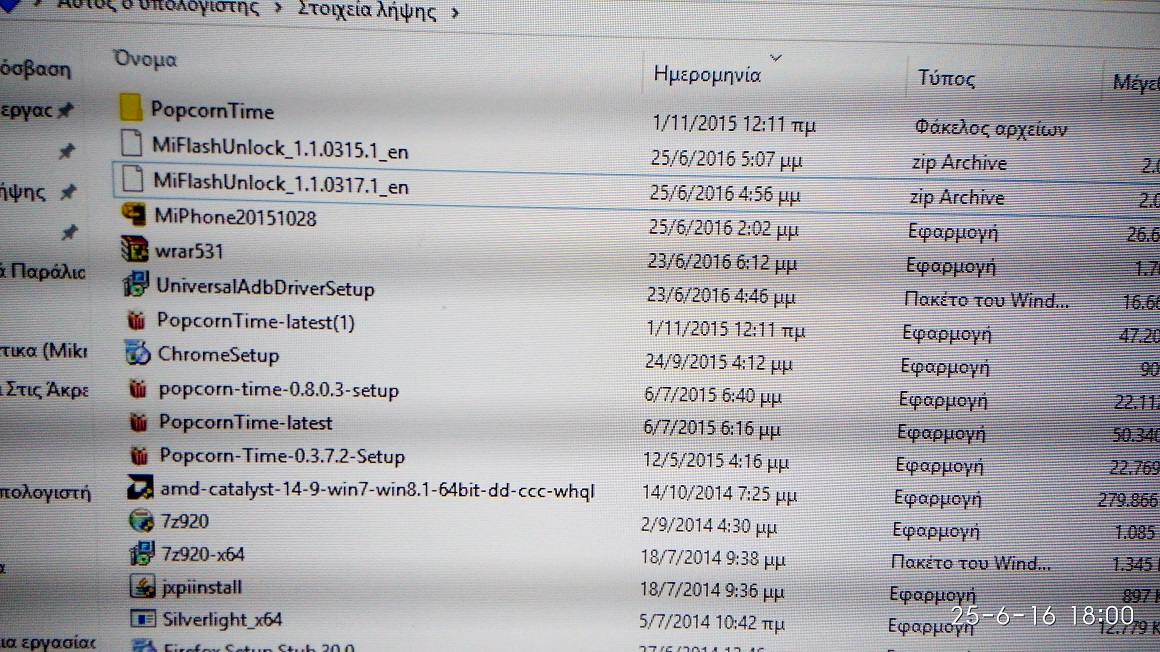Viewport: 1160px width, 652px height.
Task: Click the pin icon next to 'ήψης'
Action: (68, 192)
